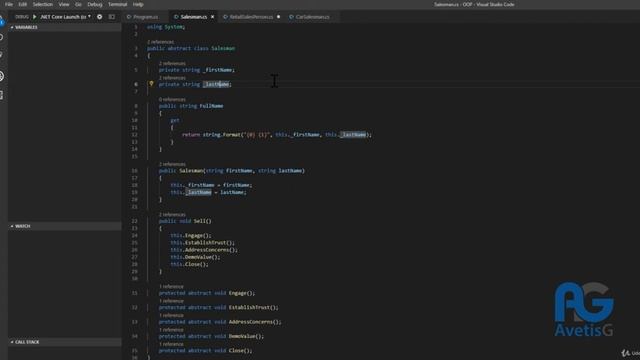Click 'this.EstablishTrust();' on line 25
This screenshot has height=360, width=640.
pos(202,242)
